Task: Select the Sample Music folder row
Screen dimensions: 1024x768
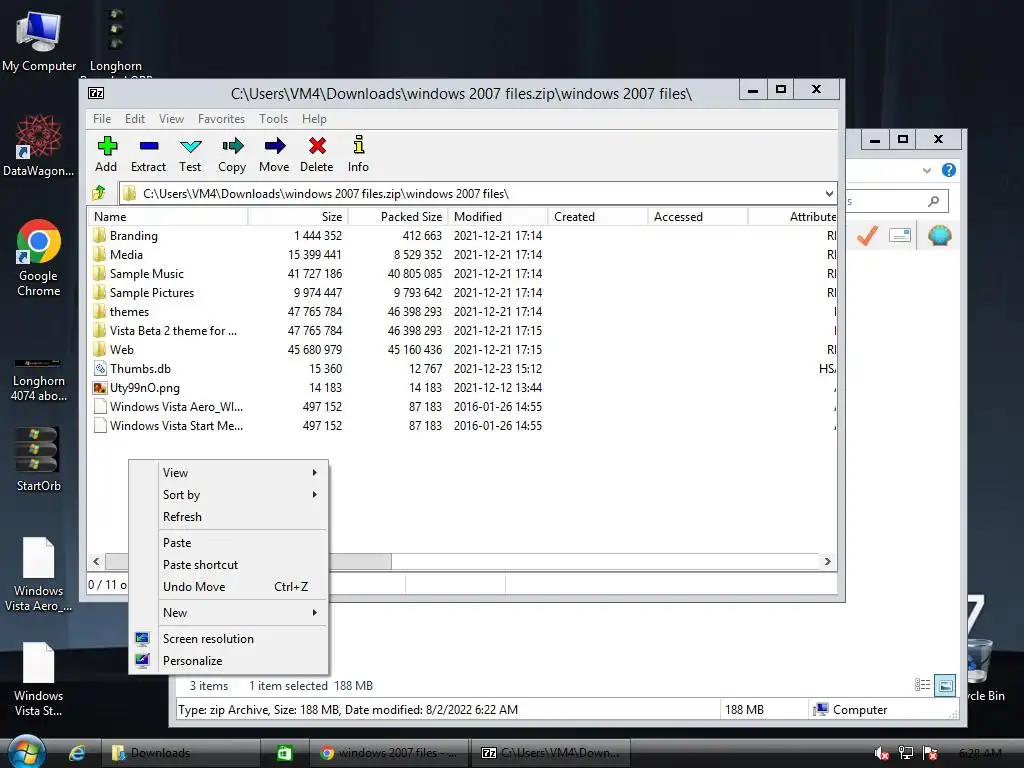Action: [x=462, y=274]
